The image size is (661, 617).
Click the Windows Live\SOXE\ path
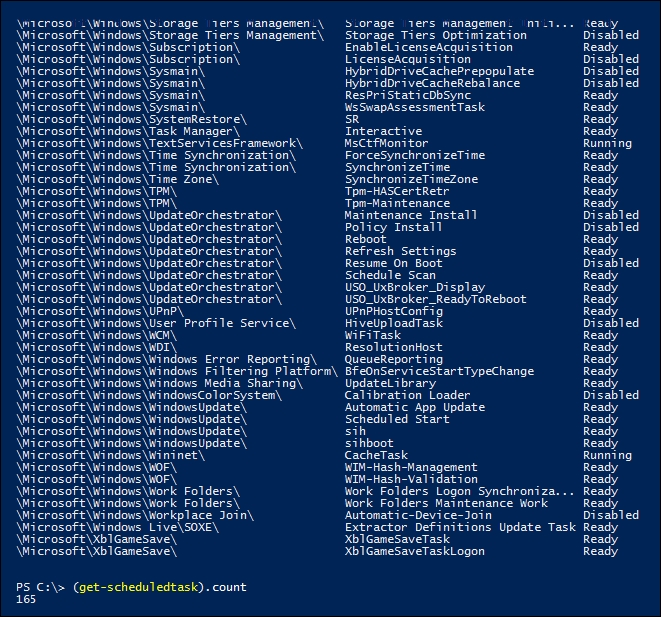tap(118, 528)
